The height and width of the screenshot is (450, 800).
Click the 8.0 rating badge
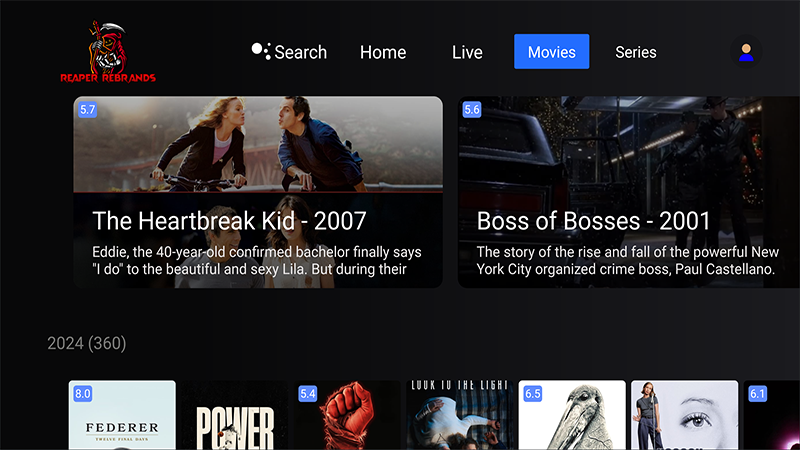(83, 394)
